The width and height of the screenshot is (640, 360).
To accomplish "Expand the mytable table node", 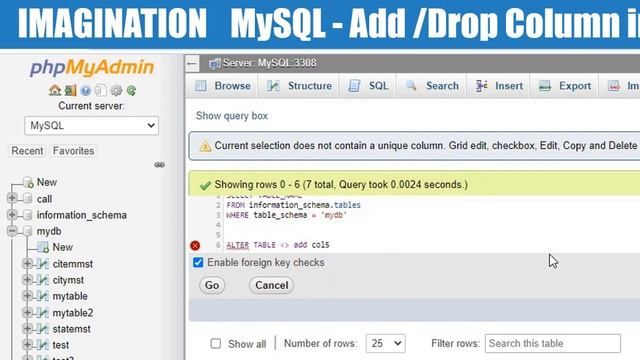I will [27, 296].
